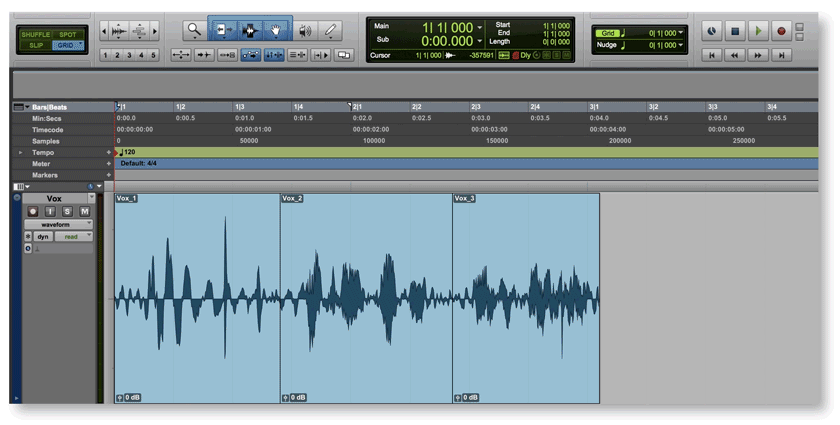Switch to Spot edit mode

(68, 35)
